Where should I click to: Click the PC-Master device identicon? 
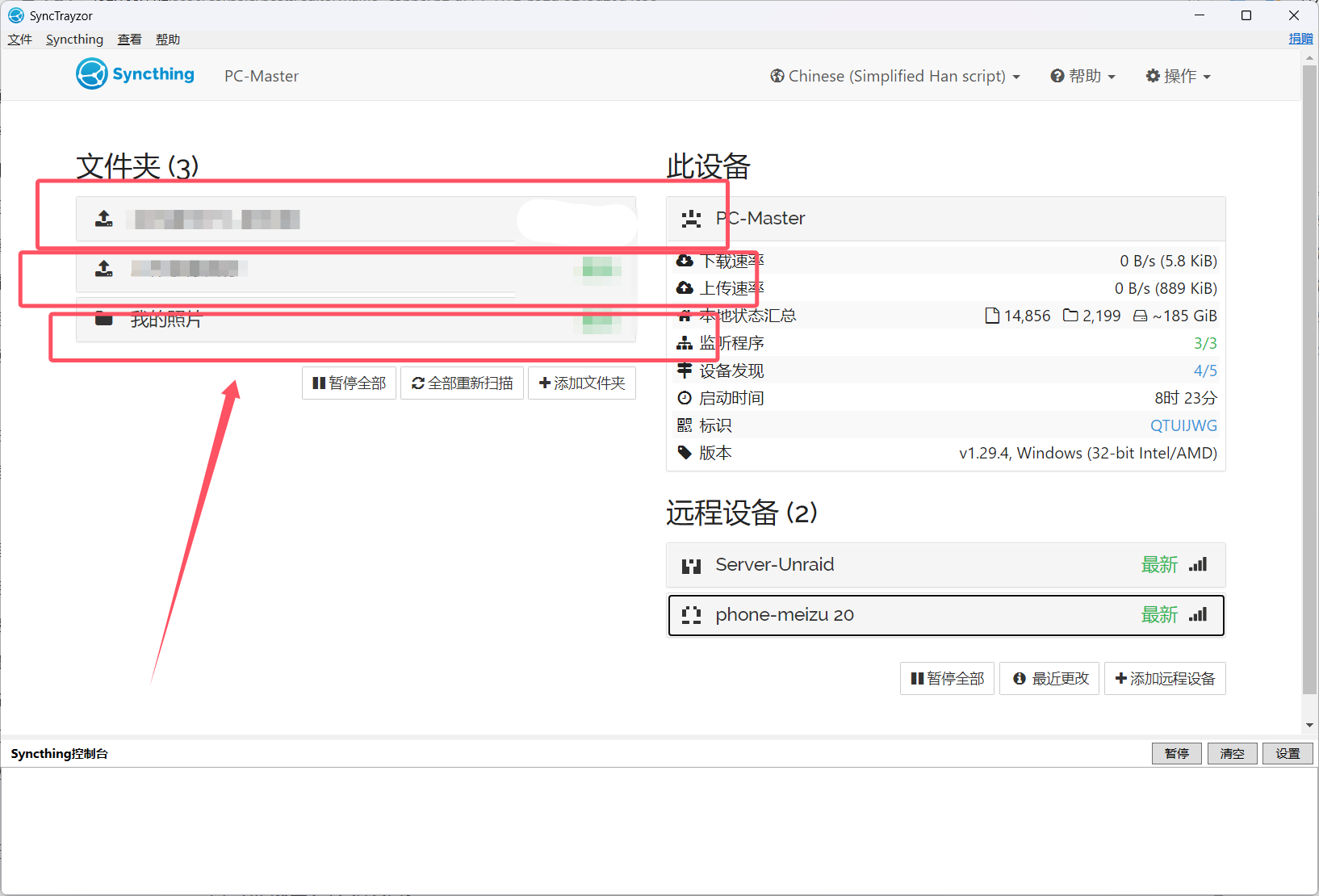[x=691, y=219]
